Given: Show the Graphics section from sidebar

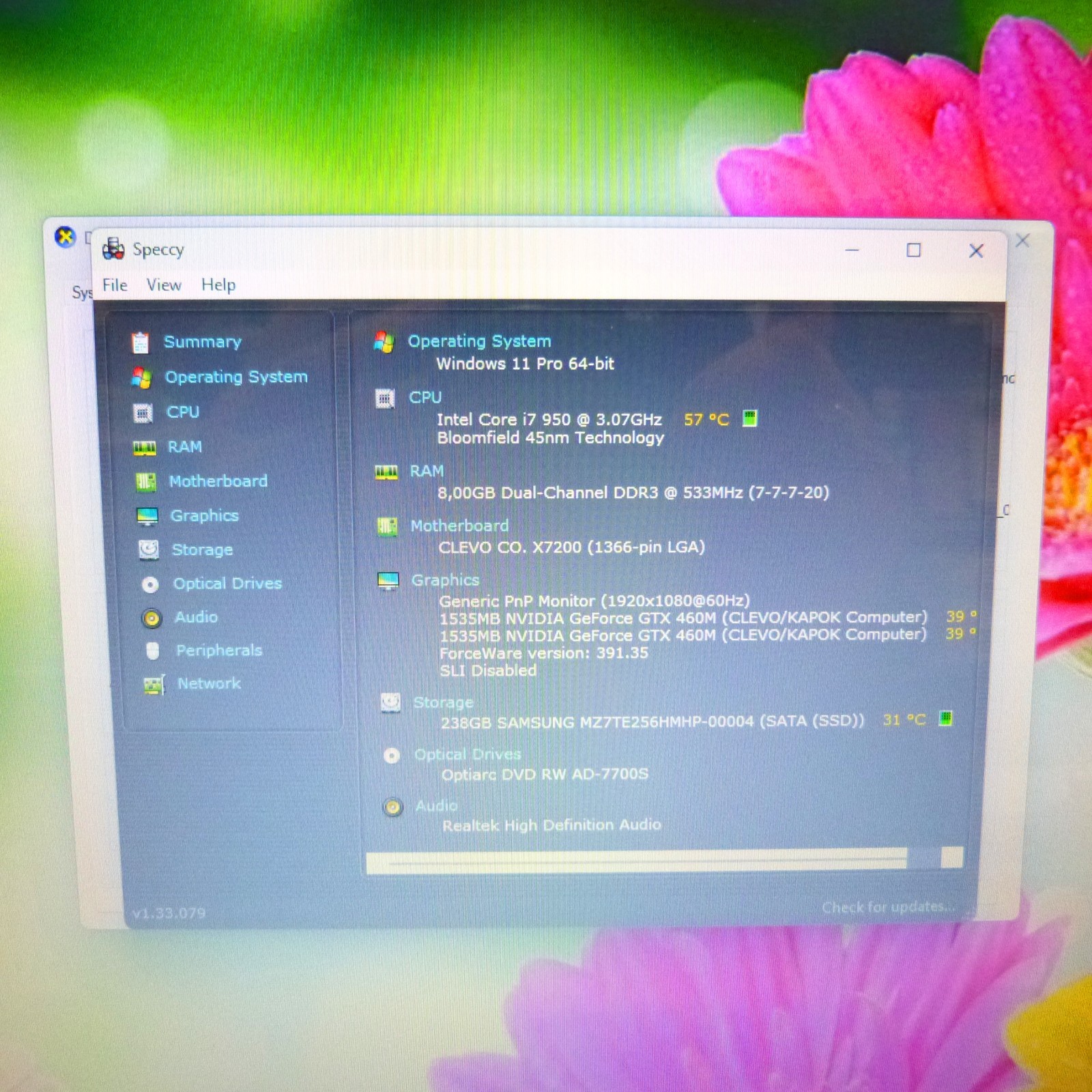Looking at the screenshot, I should point(205,515).
